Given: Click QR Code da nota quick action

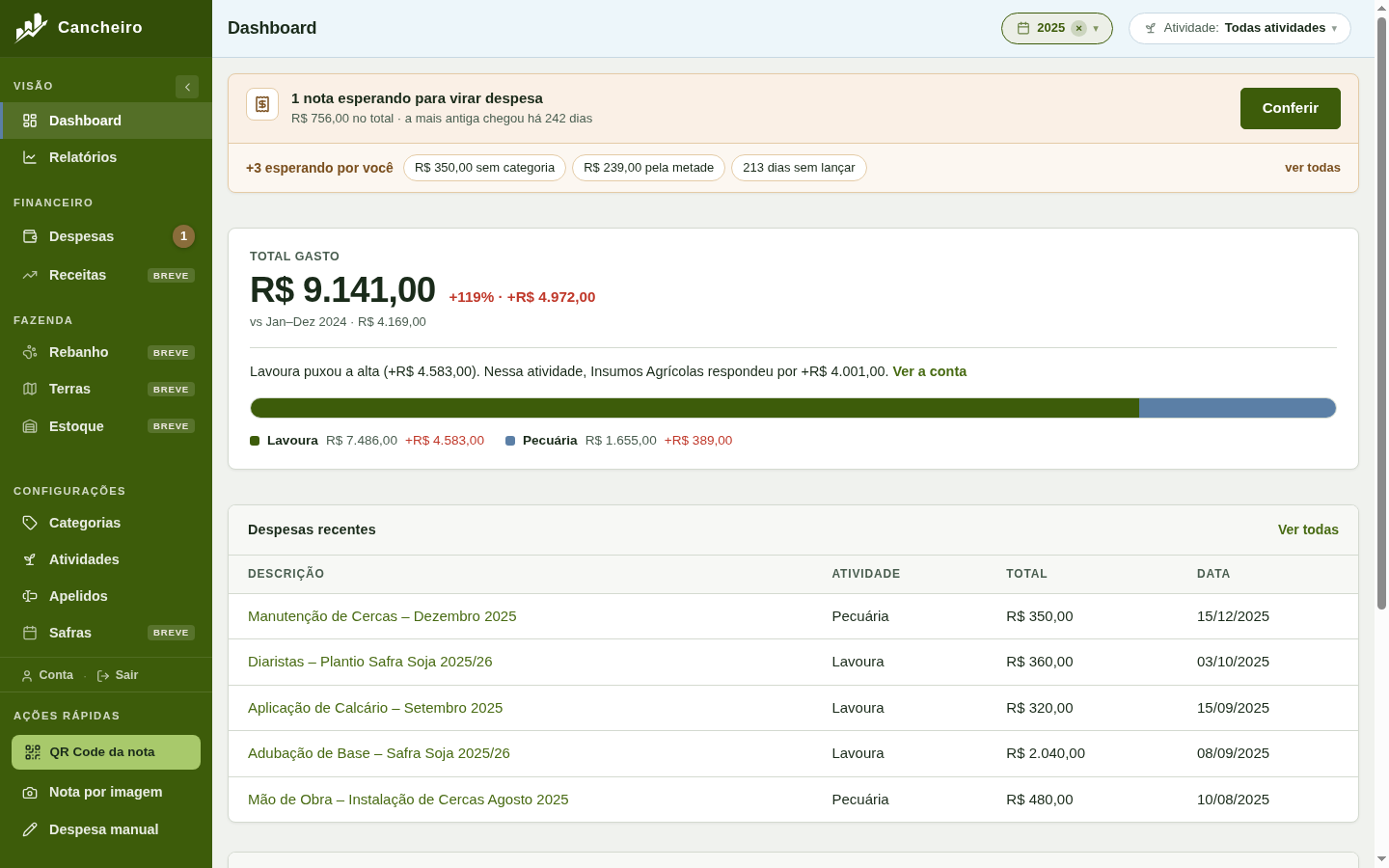Looking at the screenshot, I should [106, 752].
